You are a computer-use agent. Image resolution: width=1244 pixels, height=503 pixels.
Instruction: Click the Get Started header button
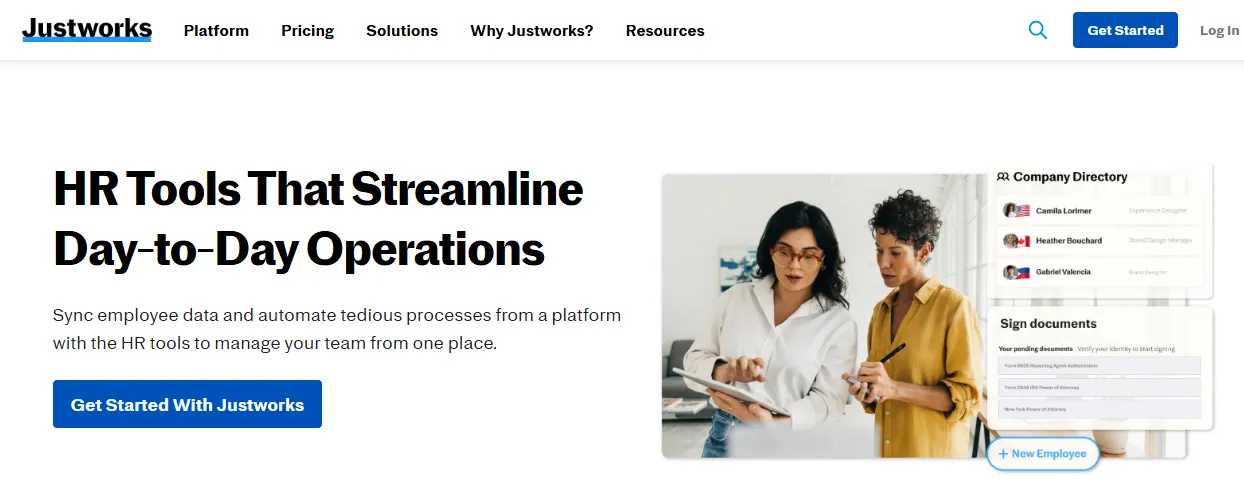tap(1125, 30)
